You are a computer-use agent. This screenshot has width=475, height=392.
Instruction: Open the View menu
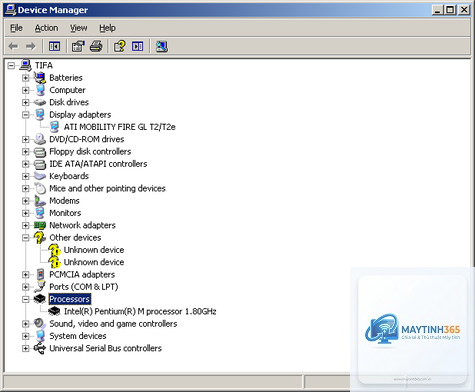[78, 28]
